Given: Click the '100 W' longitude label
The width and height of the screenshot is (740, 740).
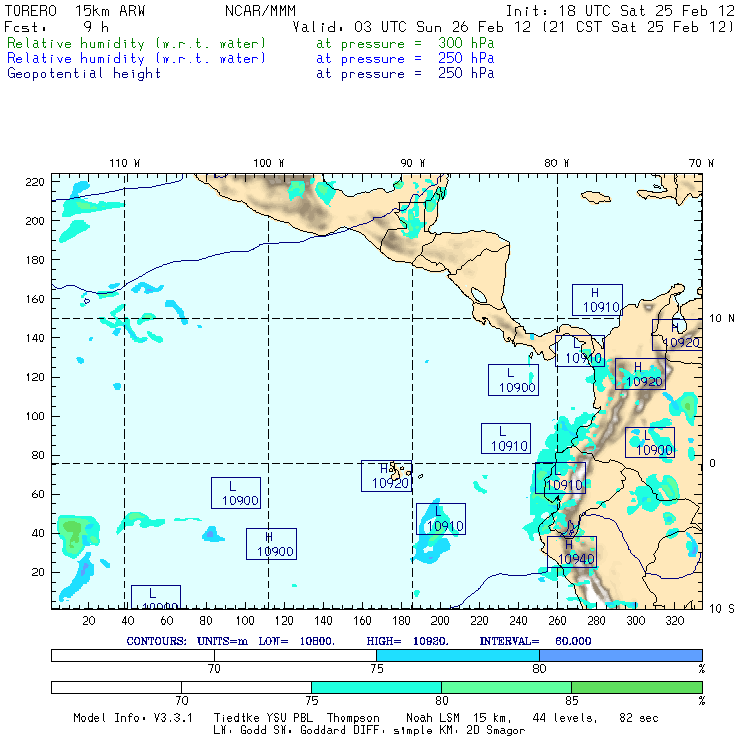Looking at the screenshot, I should point(269,163).
